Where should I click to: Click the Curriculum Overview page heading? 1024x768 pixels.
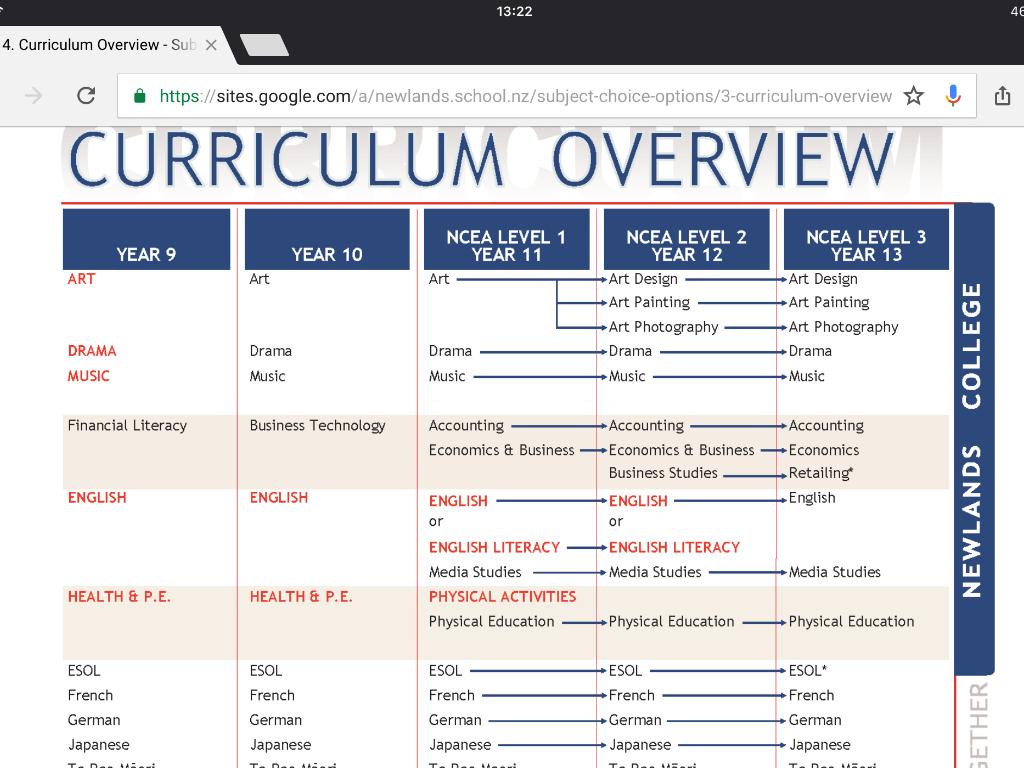[x=482, y=160]
